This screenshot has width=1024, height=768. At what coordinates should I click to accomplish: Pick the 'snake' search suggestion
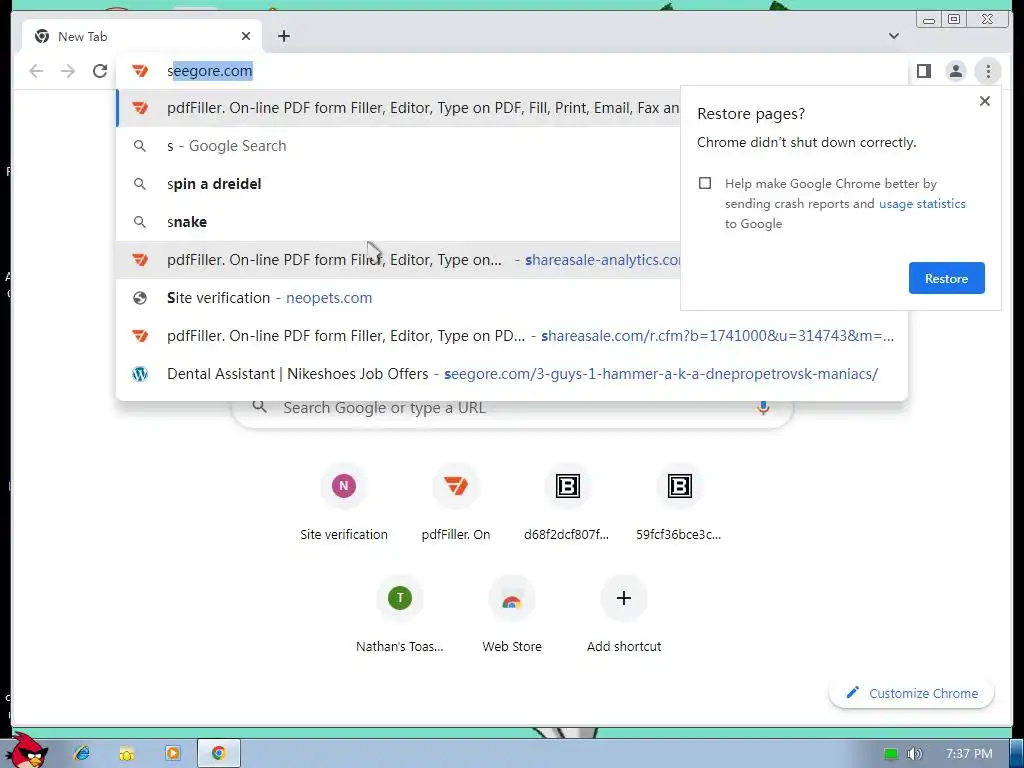point(398,221)
